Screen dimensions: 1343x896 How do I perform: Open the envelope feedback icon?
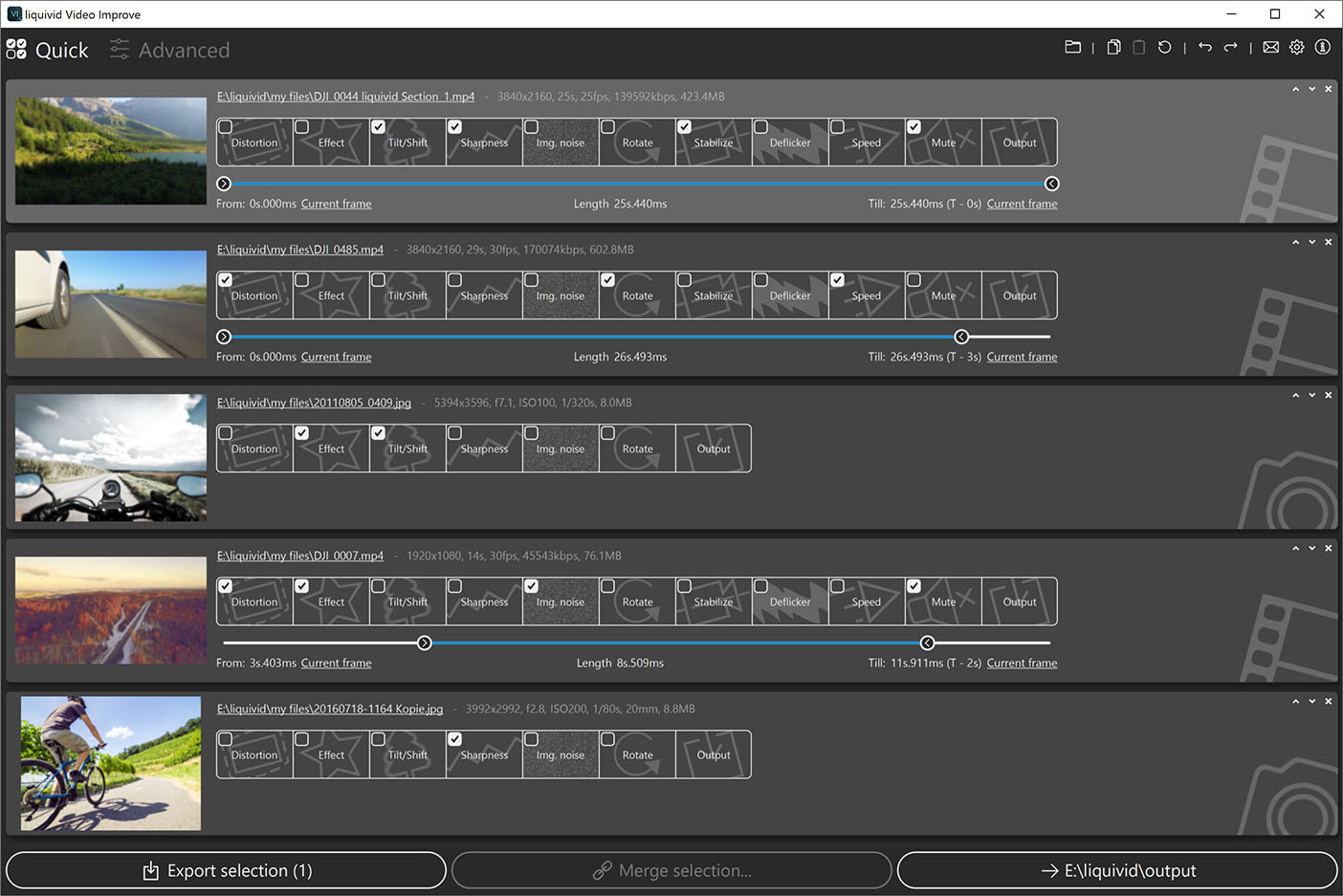click(x=1270, y=47)
